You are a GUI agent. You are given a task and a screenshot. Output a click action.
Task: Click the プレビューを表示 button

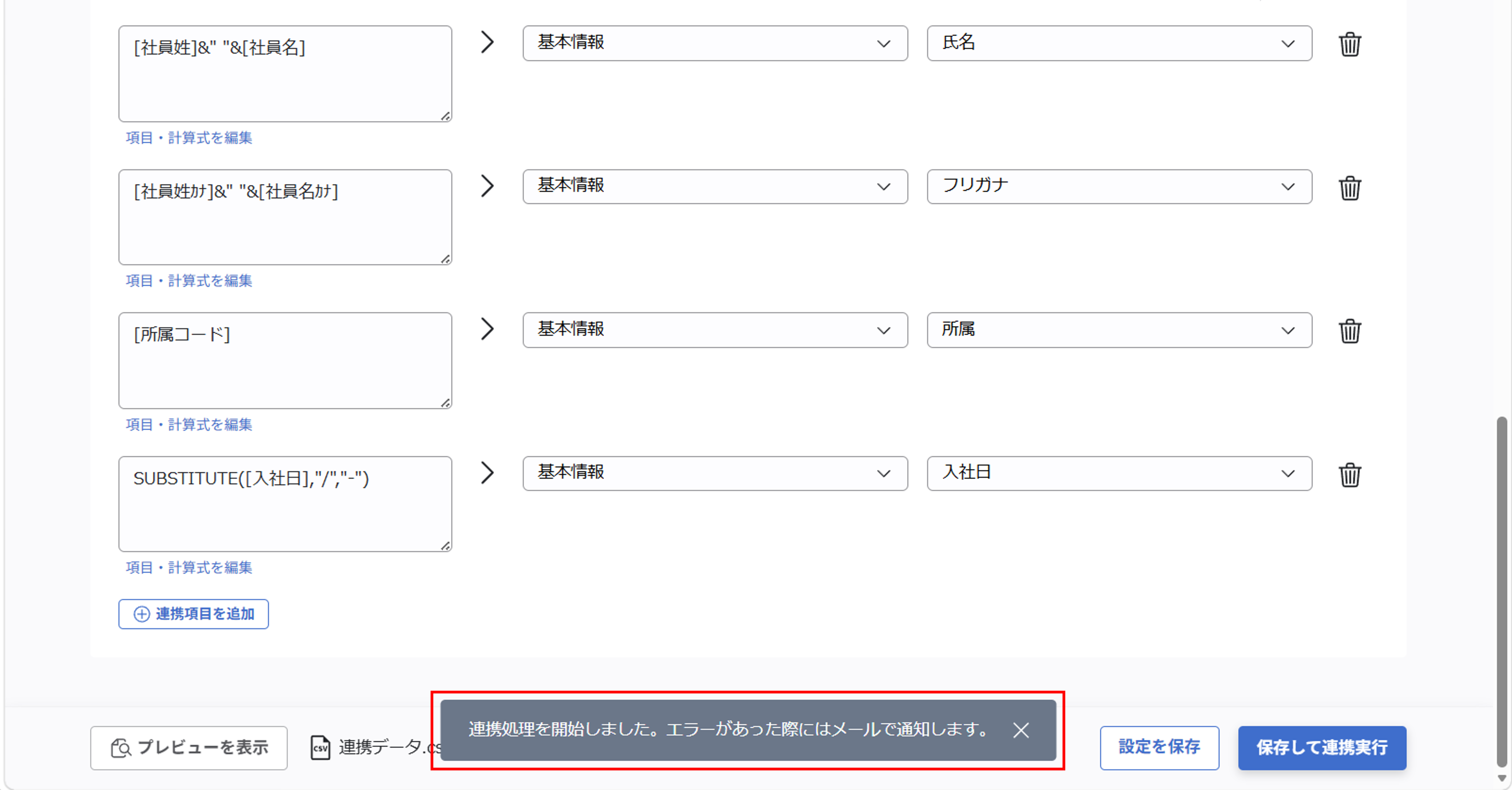coord(189,748)
